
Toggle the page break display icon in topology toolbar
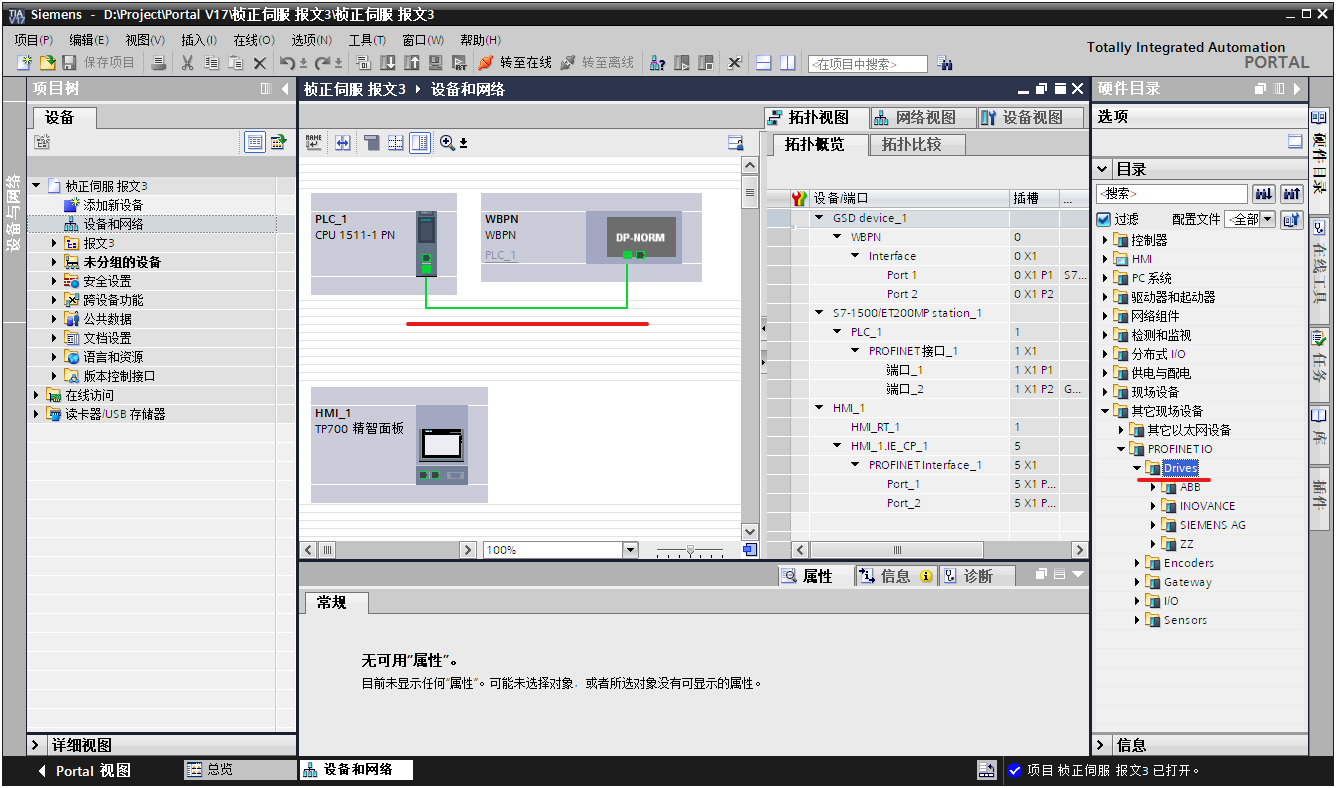click(x=395, y=142)
